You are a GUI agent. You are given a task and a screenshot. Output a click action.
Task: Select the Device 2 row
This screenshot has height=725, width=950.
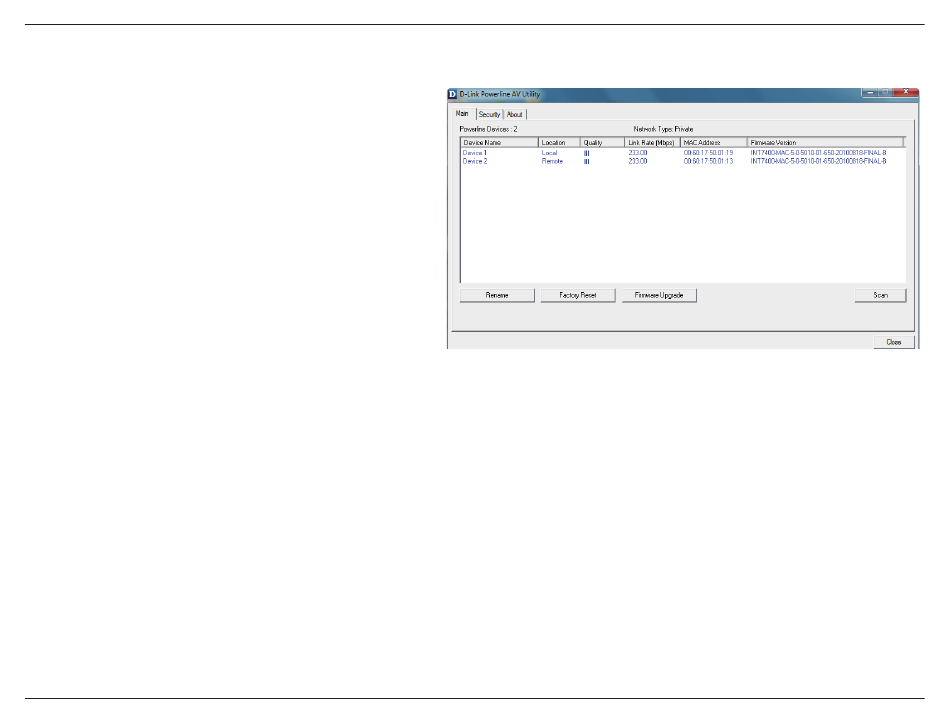(x=683, y=161)
